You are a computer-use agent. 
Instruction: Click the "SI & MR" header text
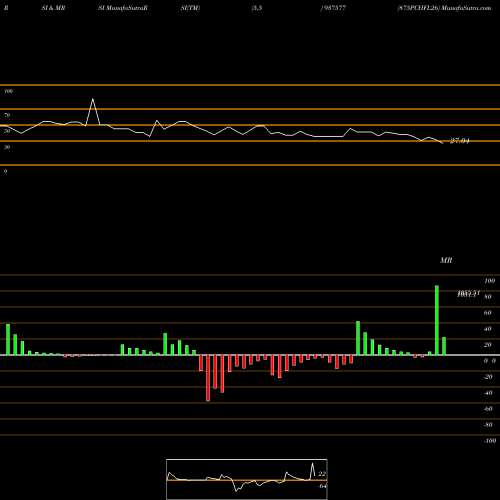(x=53, y=8)
